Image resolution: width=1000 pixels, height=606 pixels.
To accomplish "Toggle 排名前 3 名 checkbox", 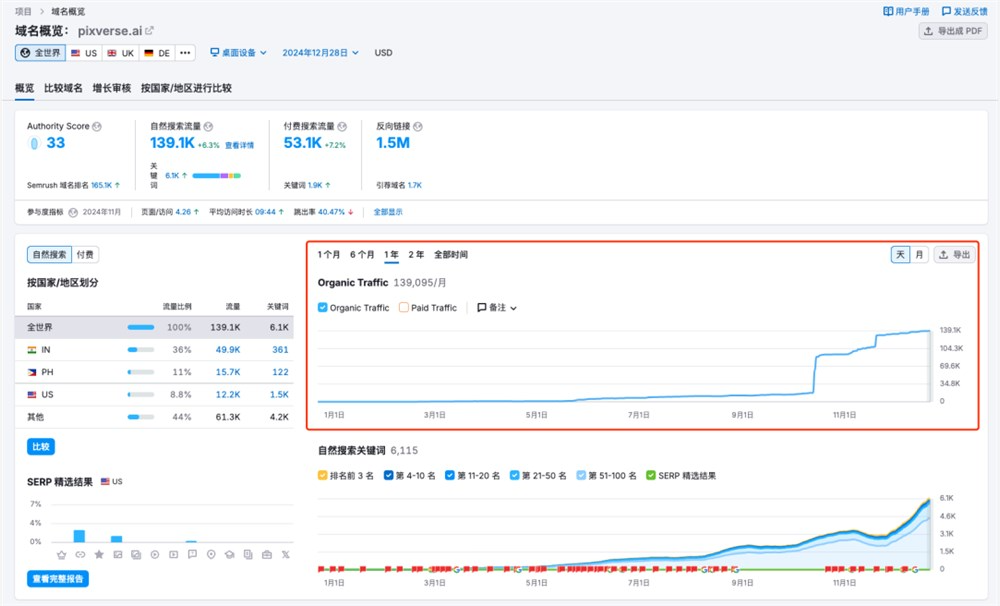I will pyautogui.click(x=323, y=475).
